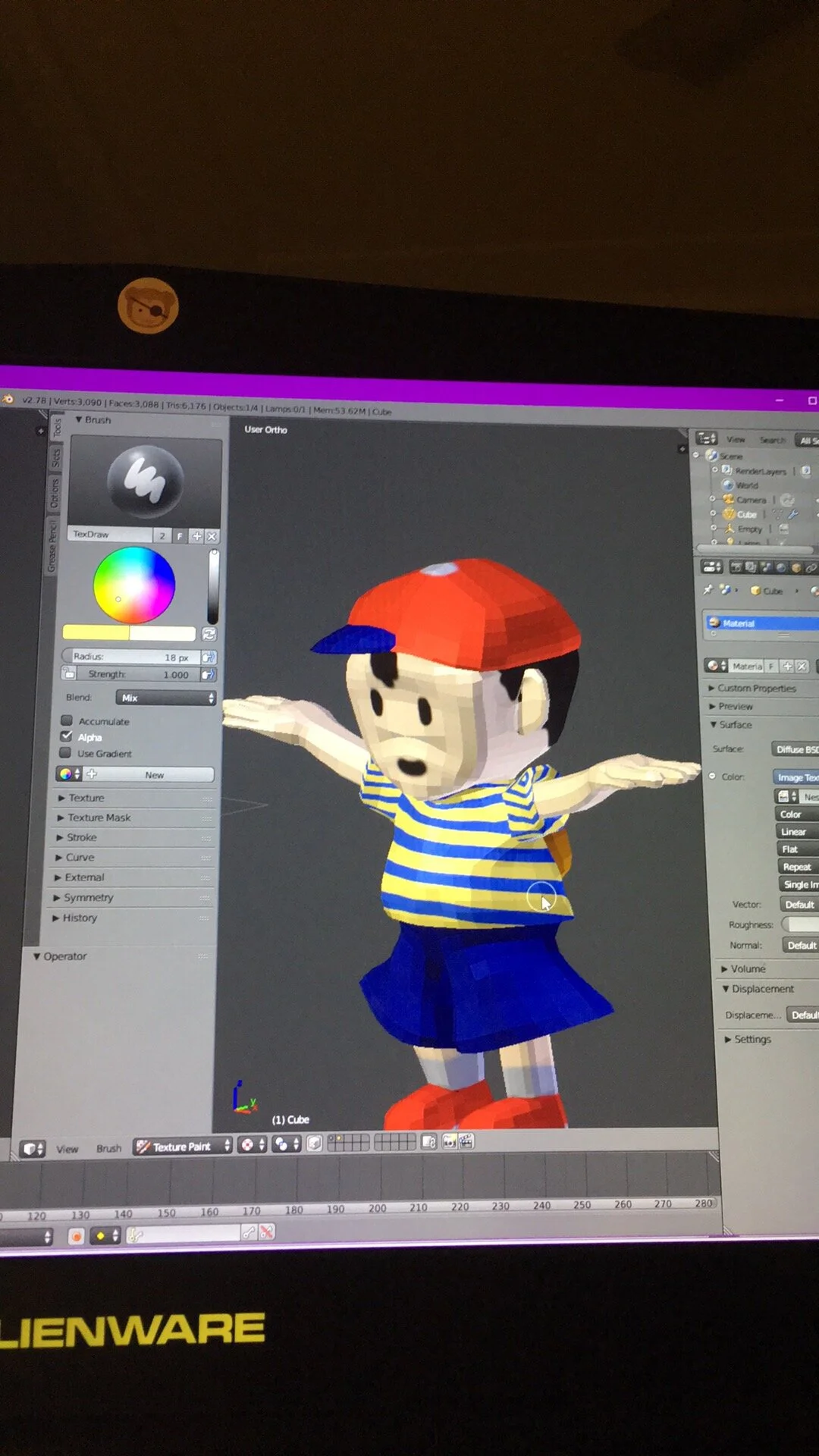The height and width of the screenshot is (1456, 819).
Task: Click the Strength slider field
Action: (139, 674)
